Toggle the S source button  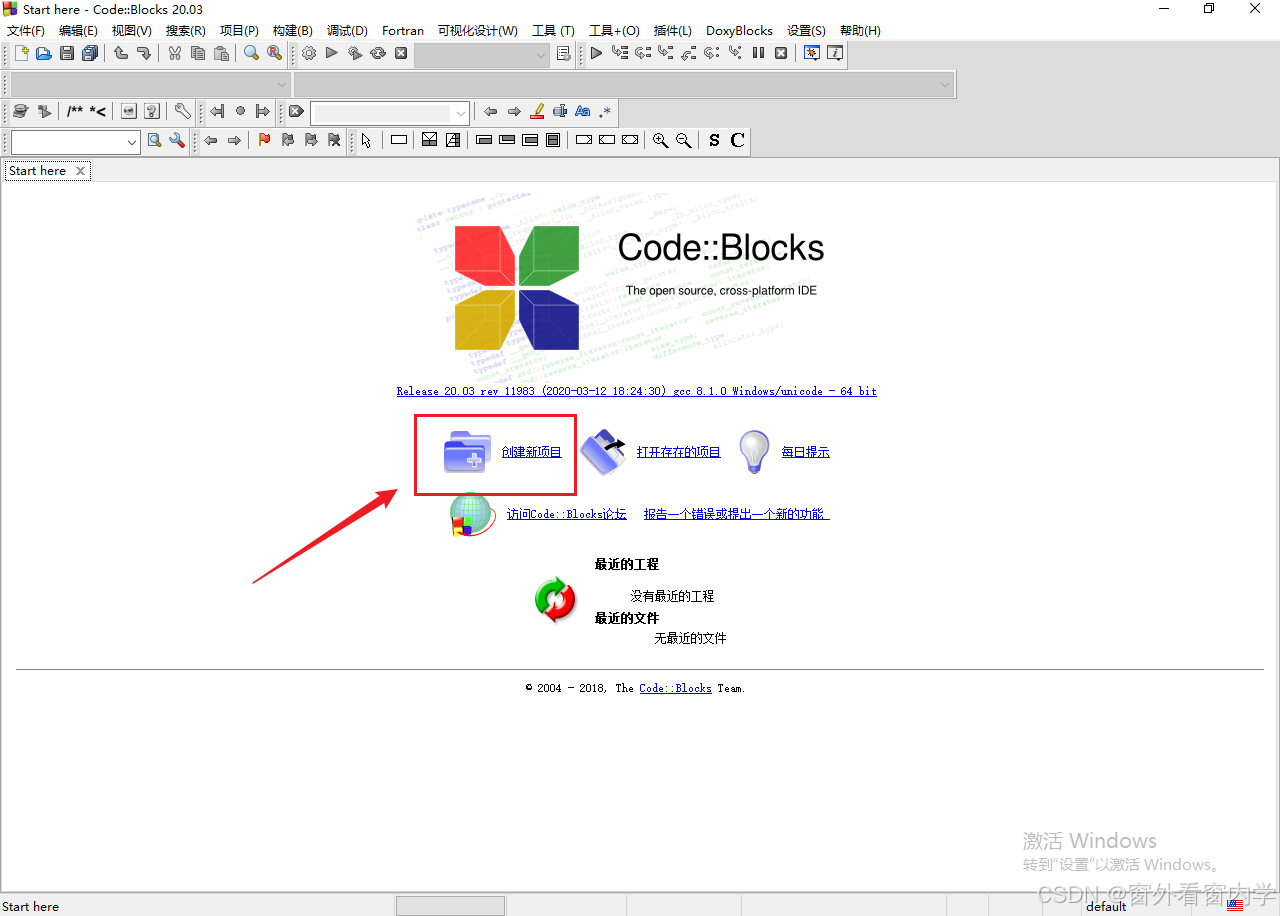click(714, 140)
